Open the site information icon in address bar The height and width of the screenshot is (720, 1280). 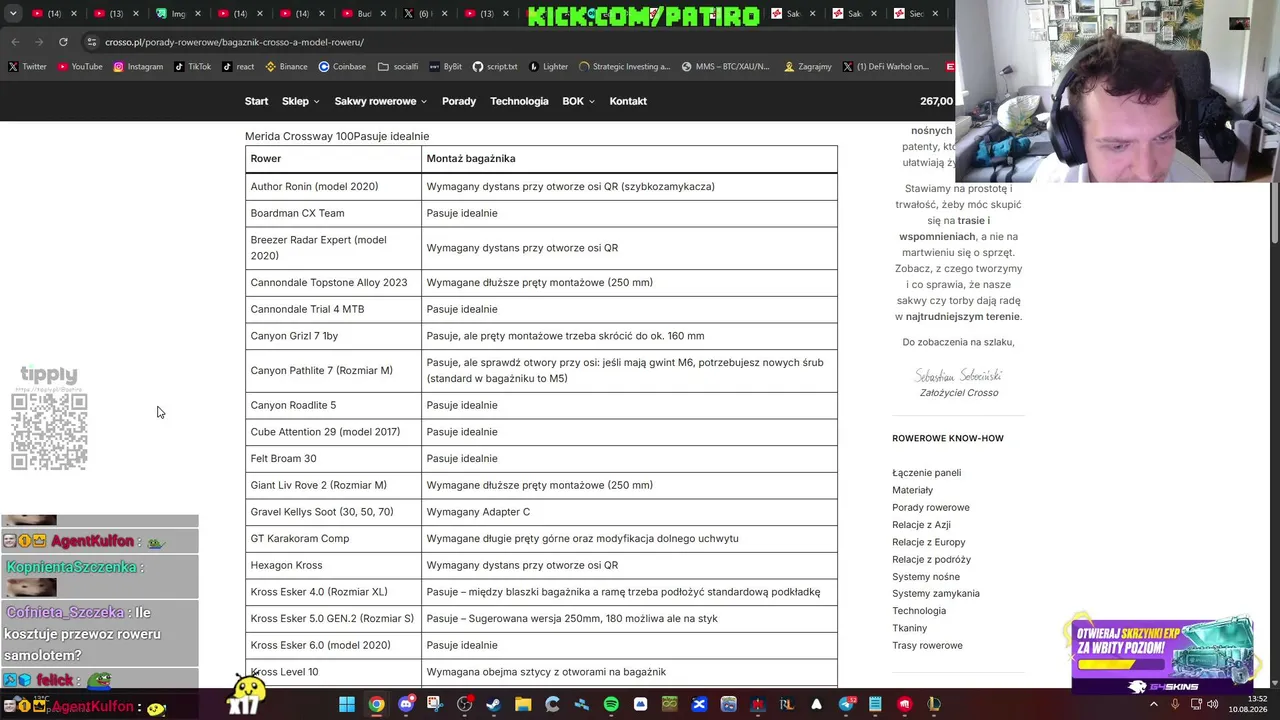coord(92,42)
